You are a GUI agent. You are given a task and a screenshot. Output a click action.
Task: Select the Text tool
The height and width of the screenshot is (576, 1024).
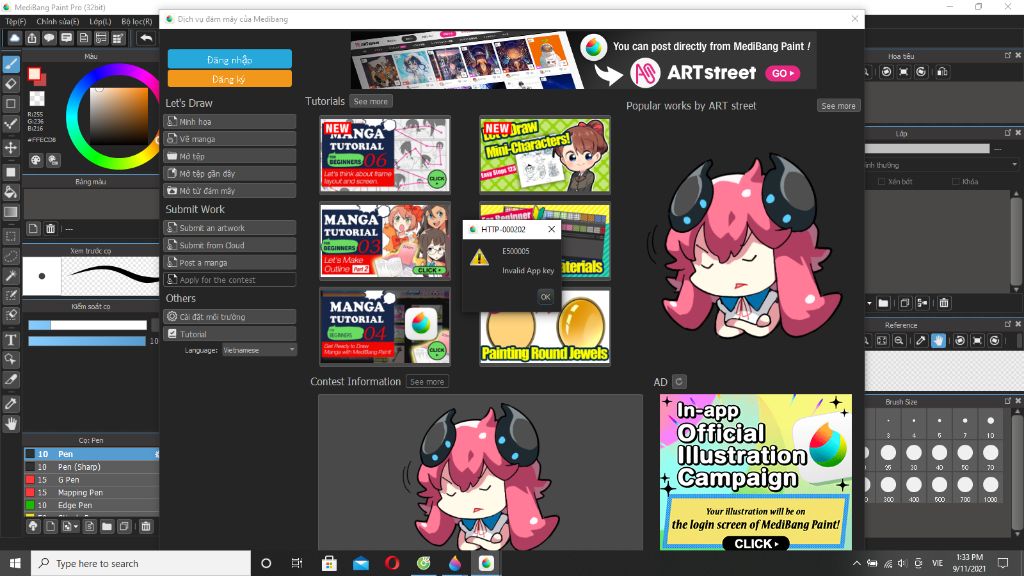11,340
